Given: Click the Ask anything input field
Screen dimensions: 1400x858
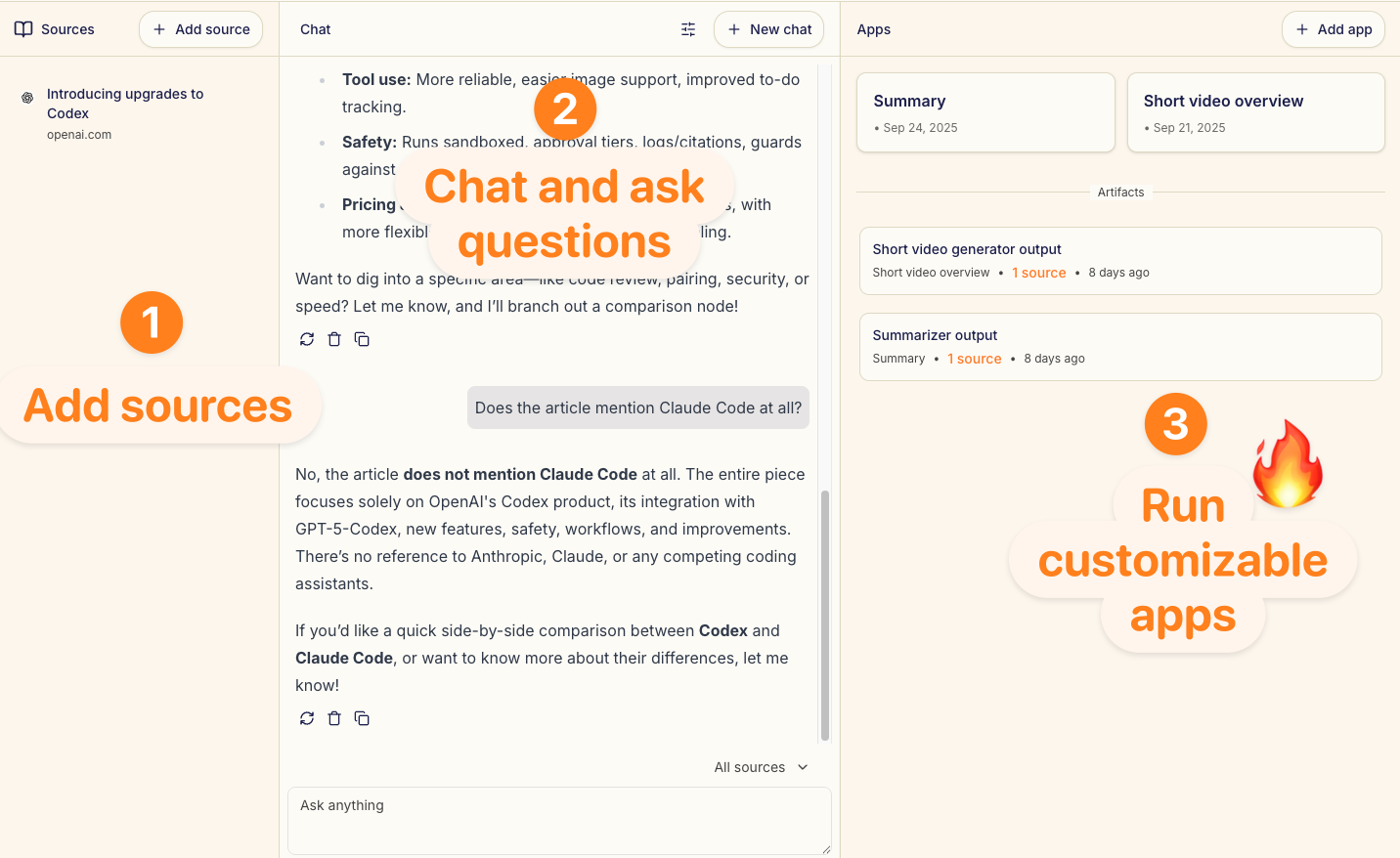Looking at the screenshot, I should [558, 820].
